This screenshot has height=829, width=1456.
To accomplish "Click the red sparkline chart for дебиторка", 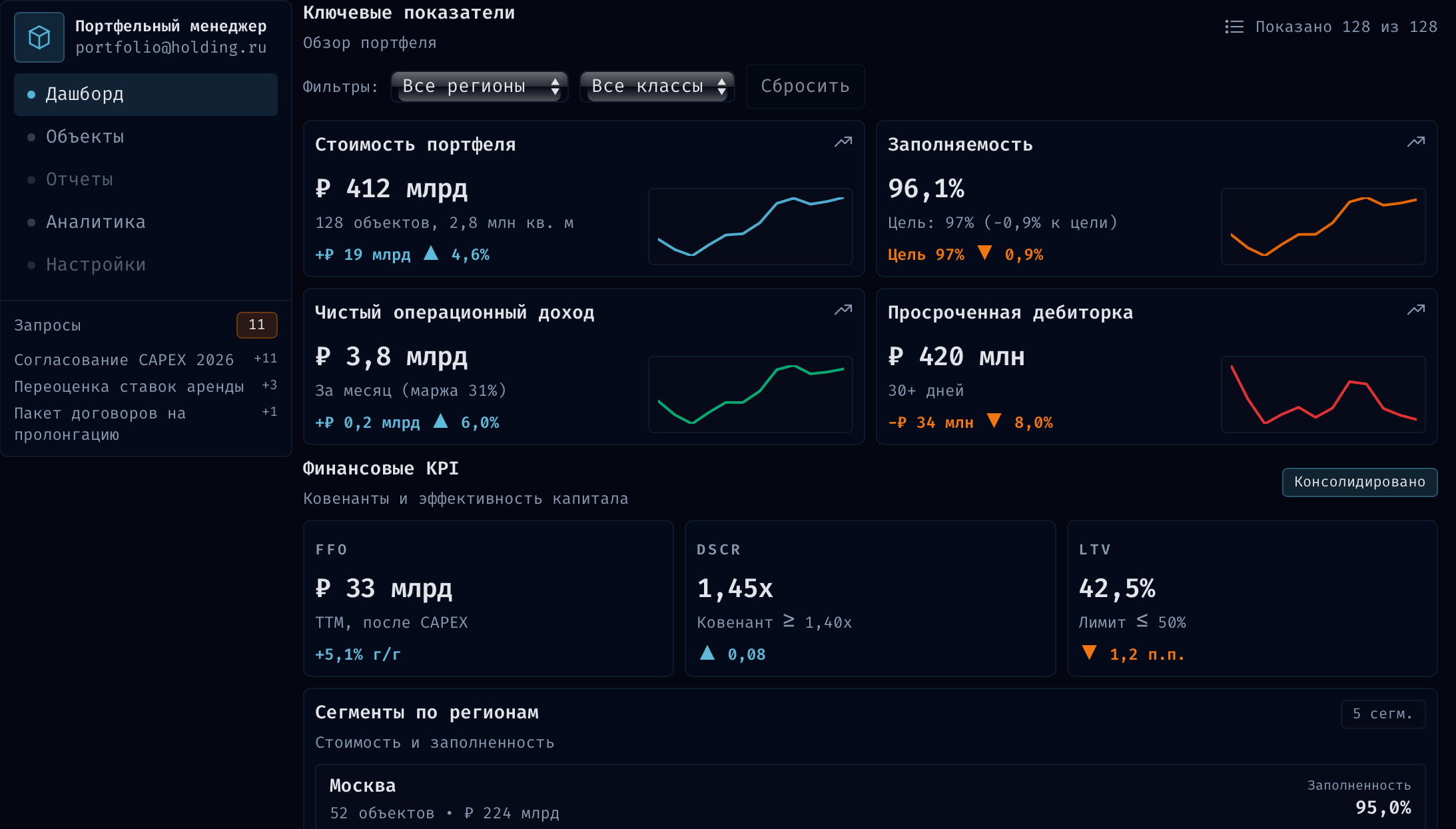I will pos(1323,395).
